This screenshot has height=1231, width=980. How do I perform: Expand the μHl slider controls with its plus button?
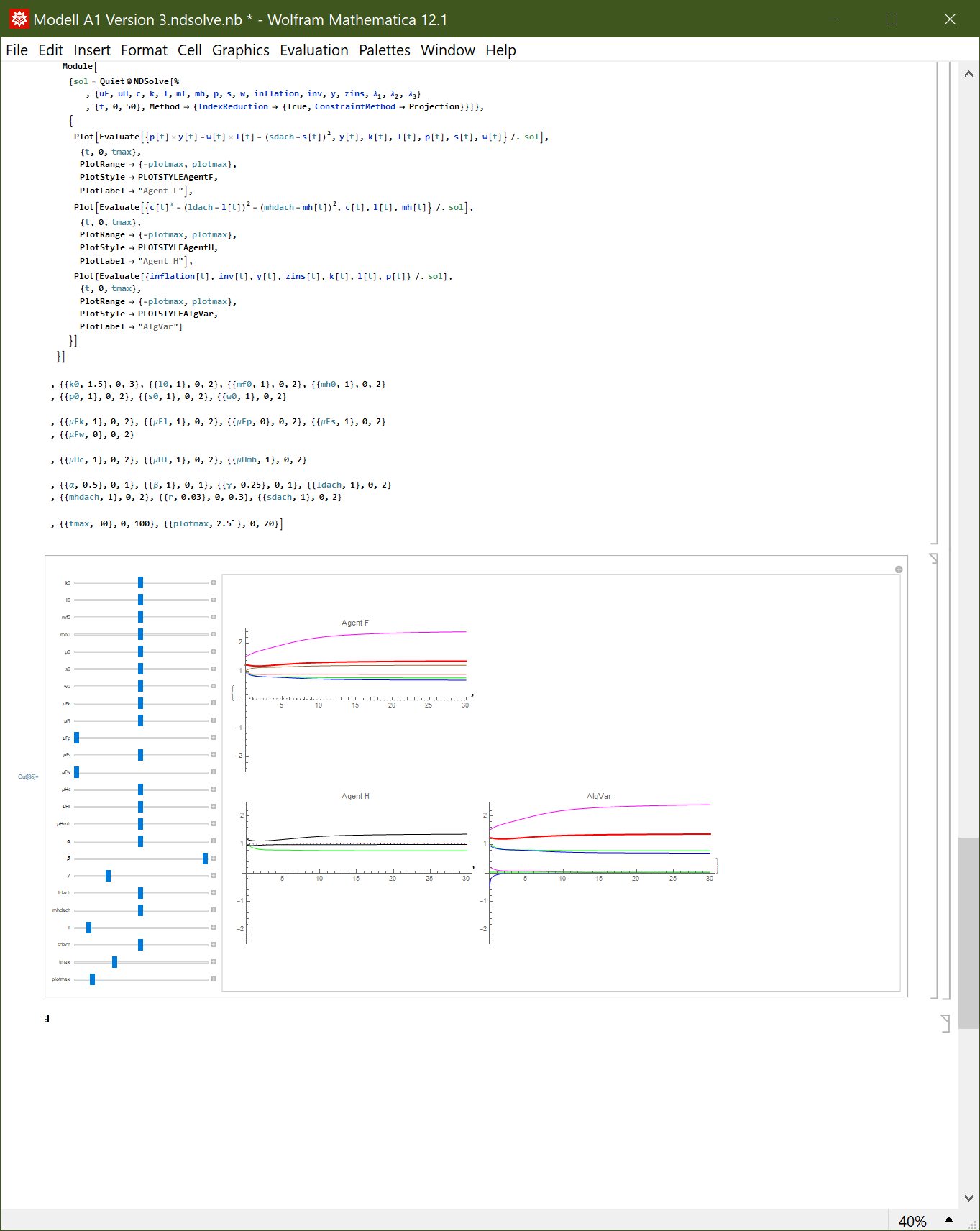coord(214,807)
